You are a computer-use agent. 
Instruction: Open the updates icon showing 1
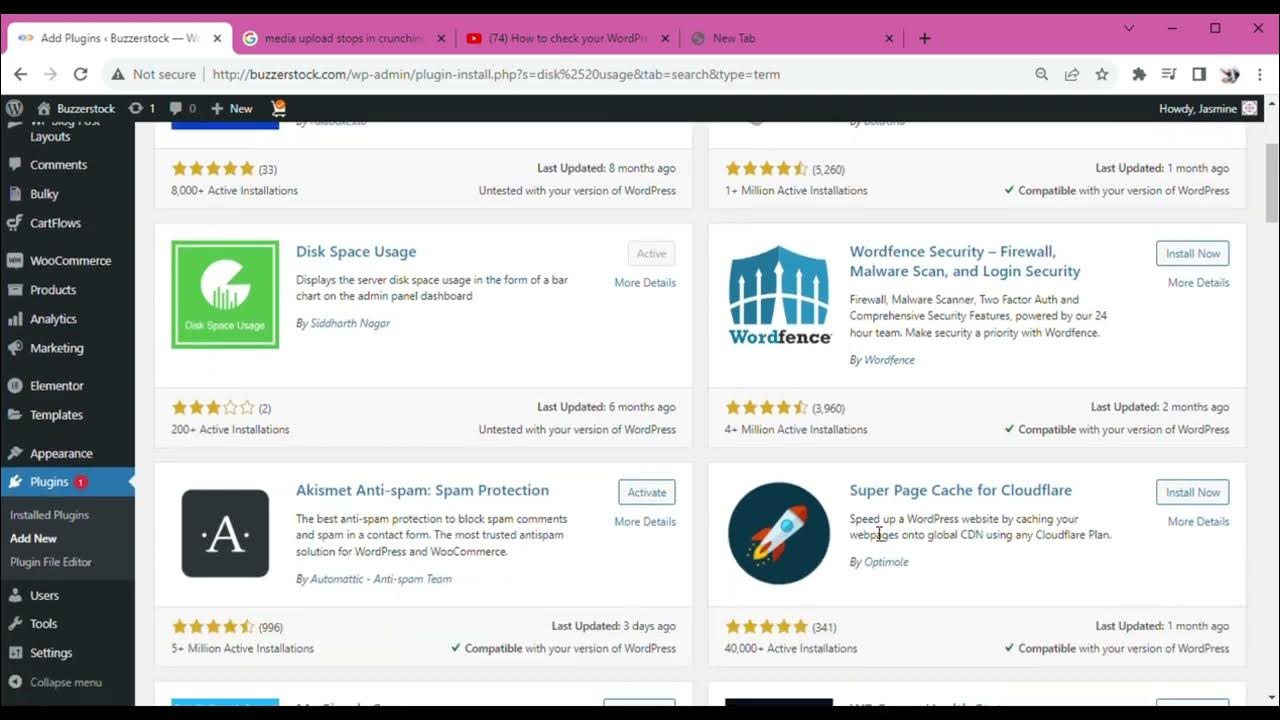coord(142,108)
